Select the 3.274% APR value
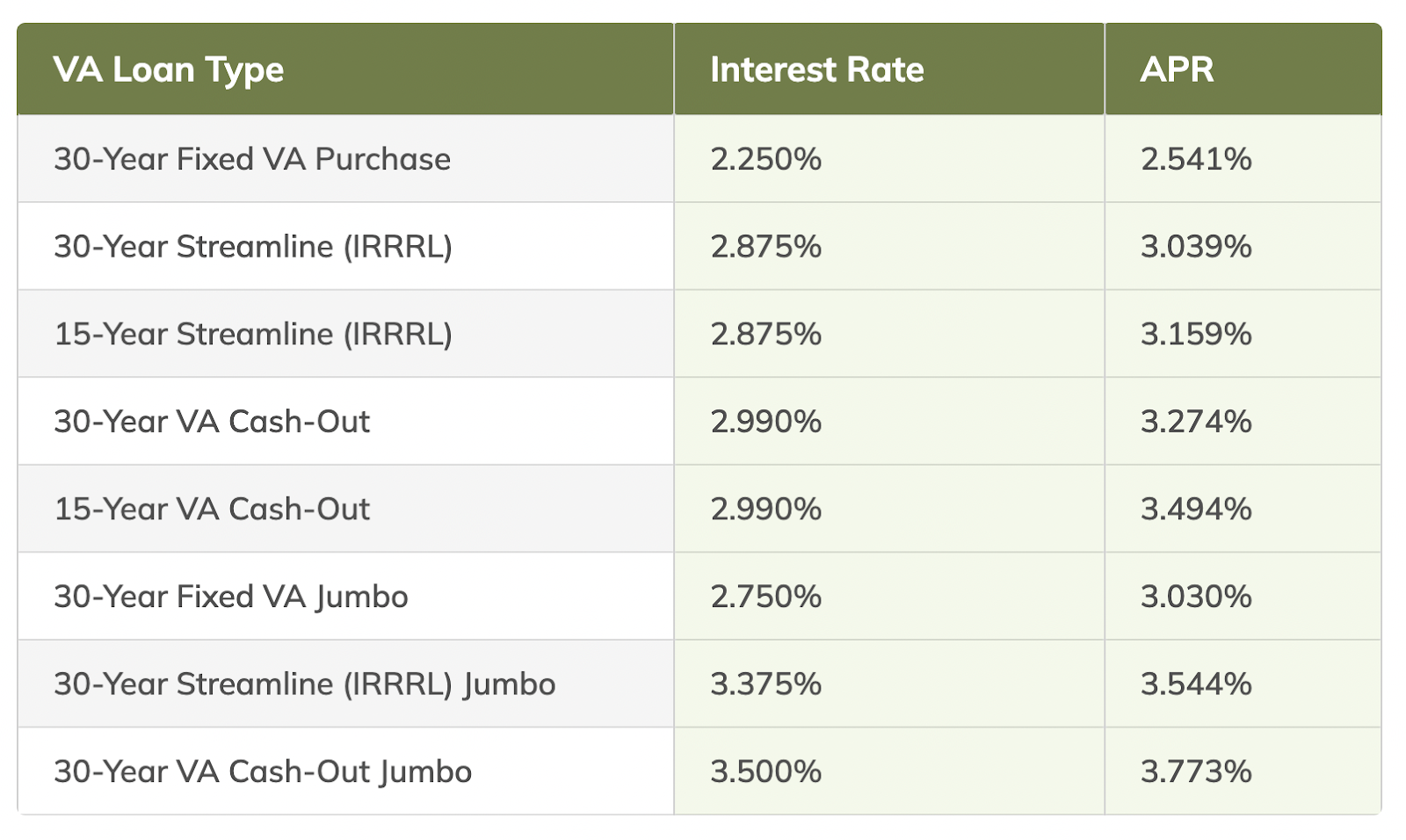The width and height of the screenshot is (1406, 840). point(1196,422)
